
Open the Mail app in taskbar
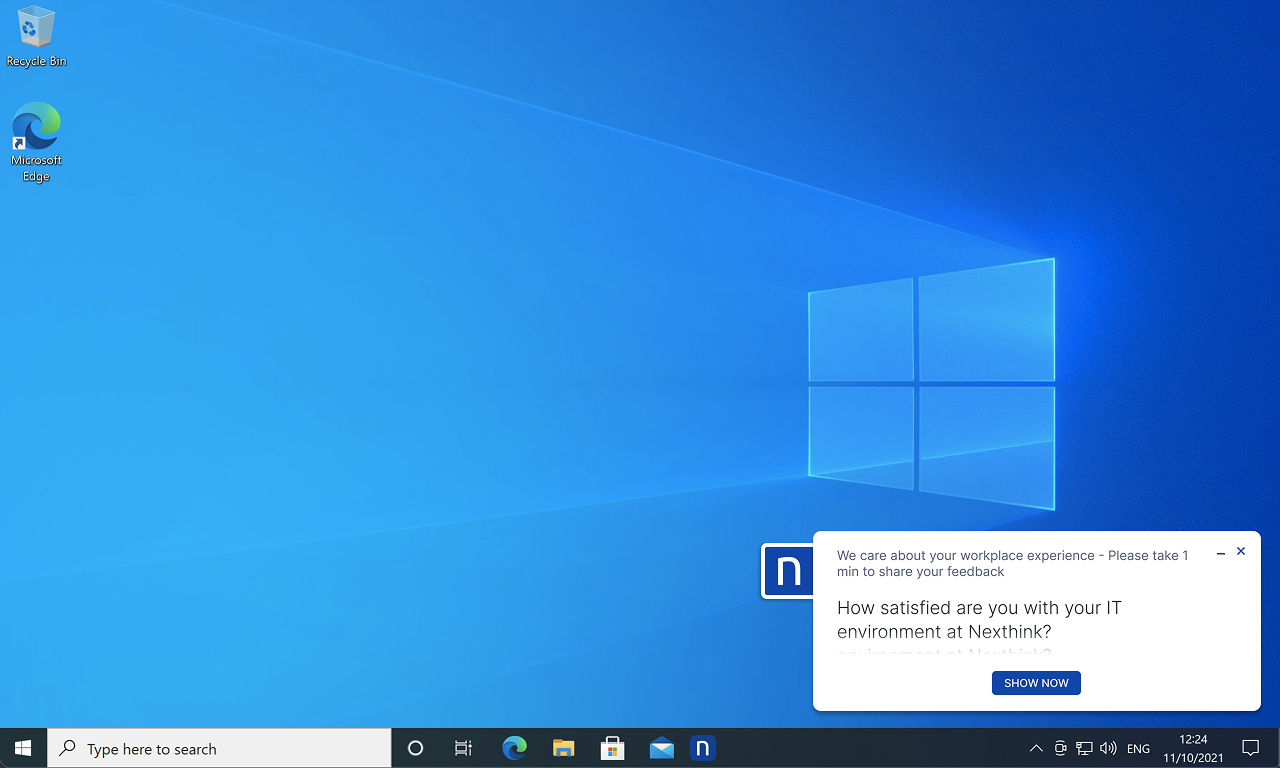click(x=661, y=748)
